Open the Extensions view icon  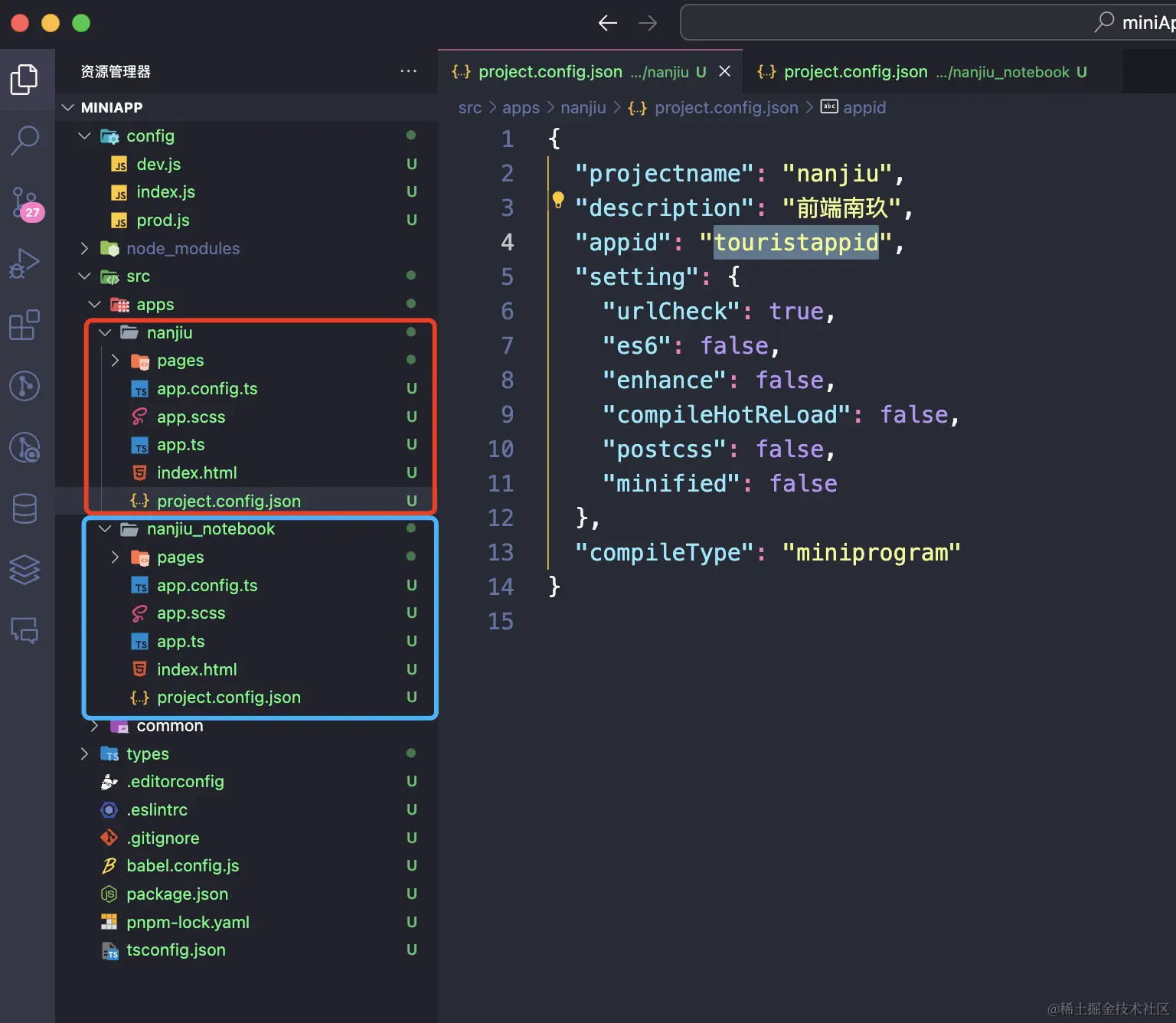click(24, 325)
